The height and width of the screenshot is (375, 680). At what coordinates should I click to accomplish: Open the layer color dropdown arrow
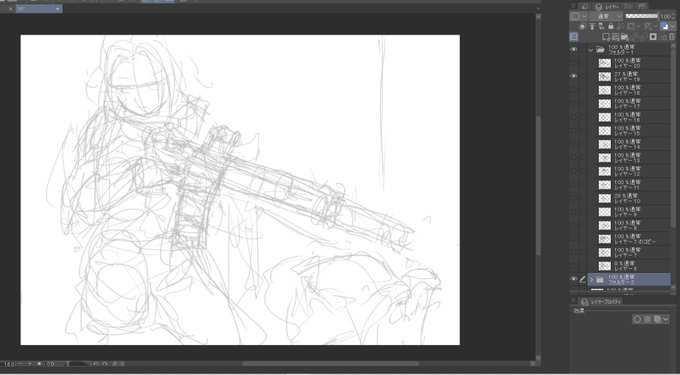[673, 26]
